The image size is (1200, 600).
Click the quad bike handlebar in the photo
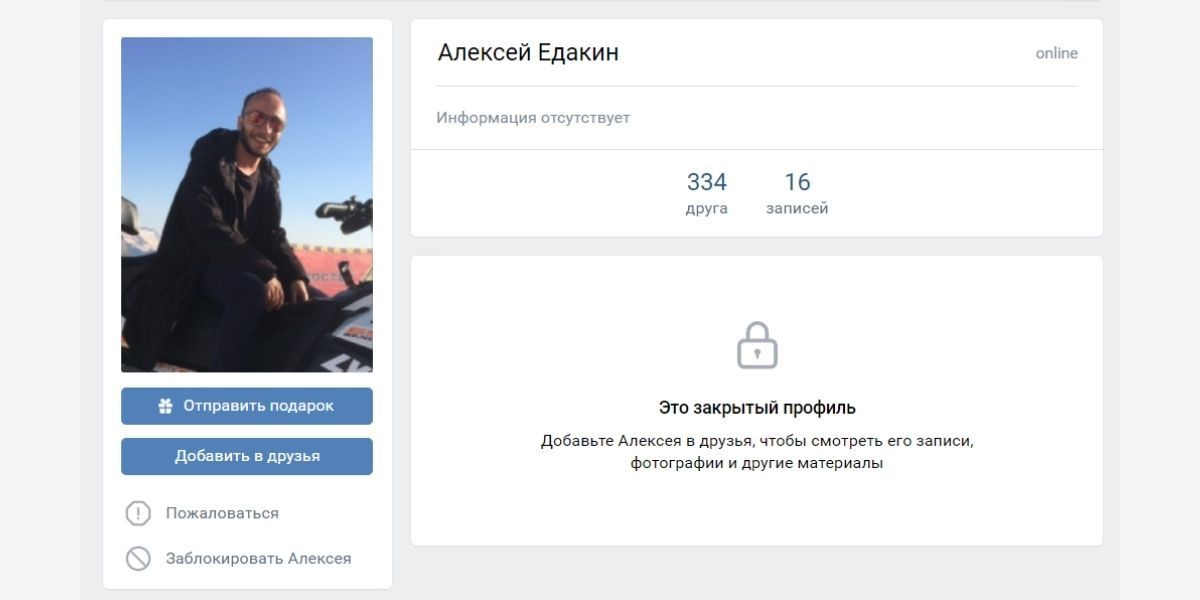click(x=346, y=210)
